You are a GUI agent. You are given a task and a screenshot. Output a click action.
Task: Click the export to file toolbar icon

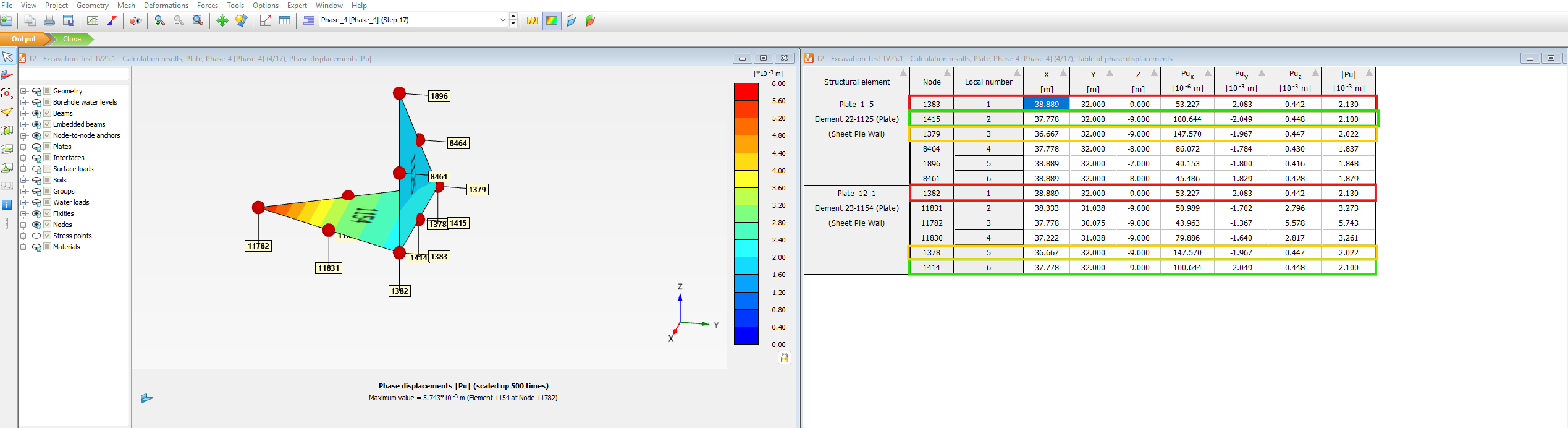69,20
